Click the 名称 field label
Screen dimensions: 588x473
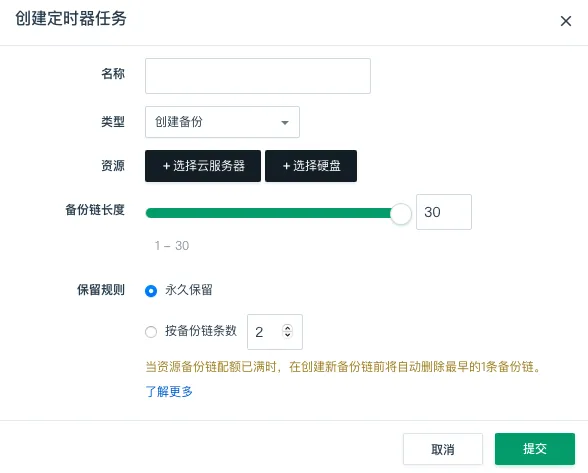[113, 74]
